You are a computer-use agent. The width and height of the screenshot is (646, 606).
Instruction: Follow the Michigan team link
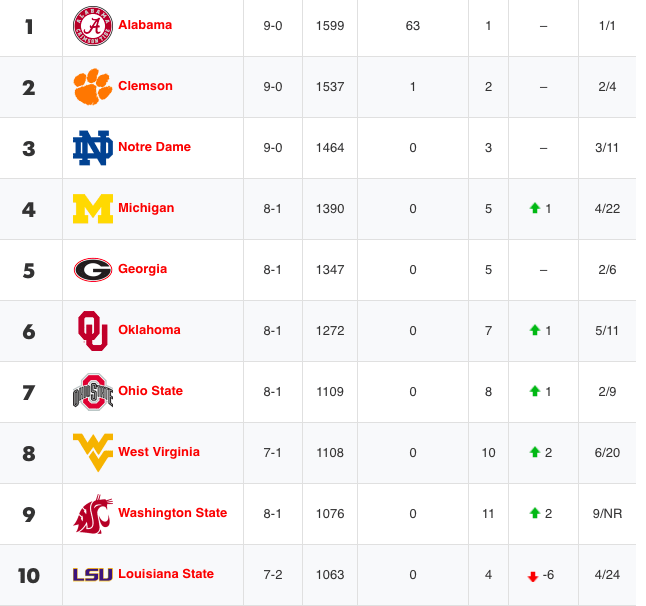[x=146, y=208]
